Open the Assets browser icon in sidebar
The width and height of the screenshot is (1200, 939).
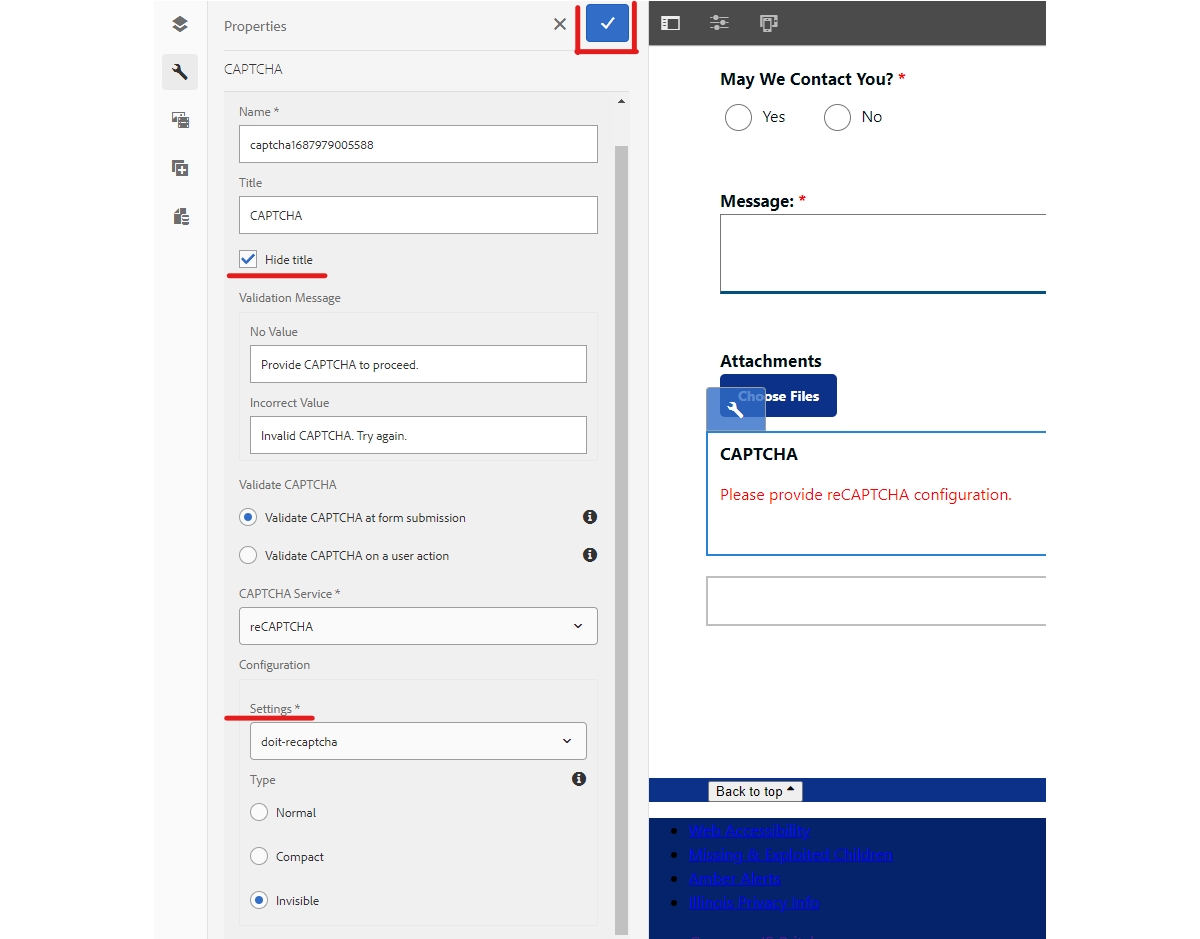[180, 120]
